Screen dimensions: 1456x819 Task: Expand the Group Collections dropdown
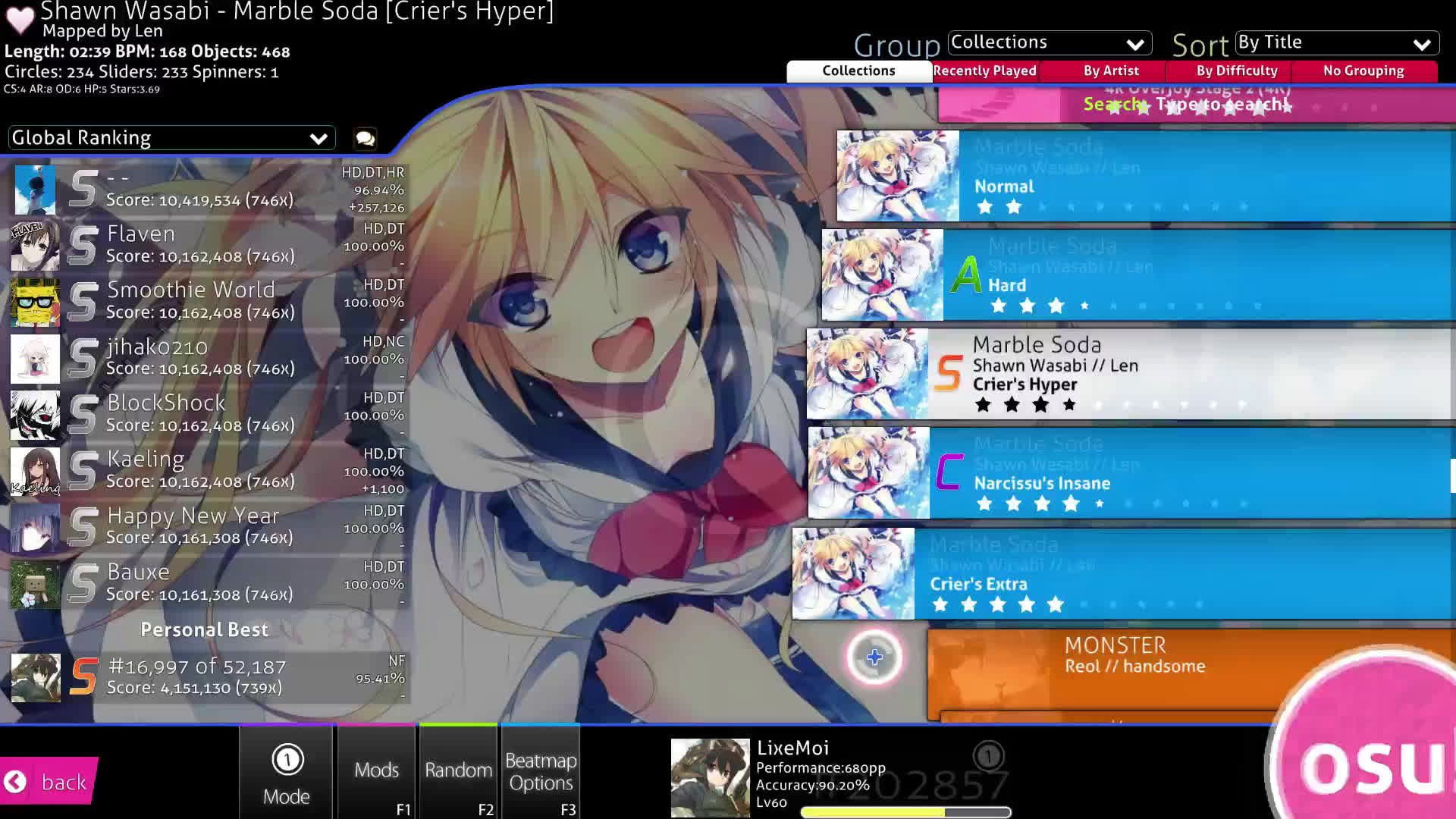[x=1050, y=43]
